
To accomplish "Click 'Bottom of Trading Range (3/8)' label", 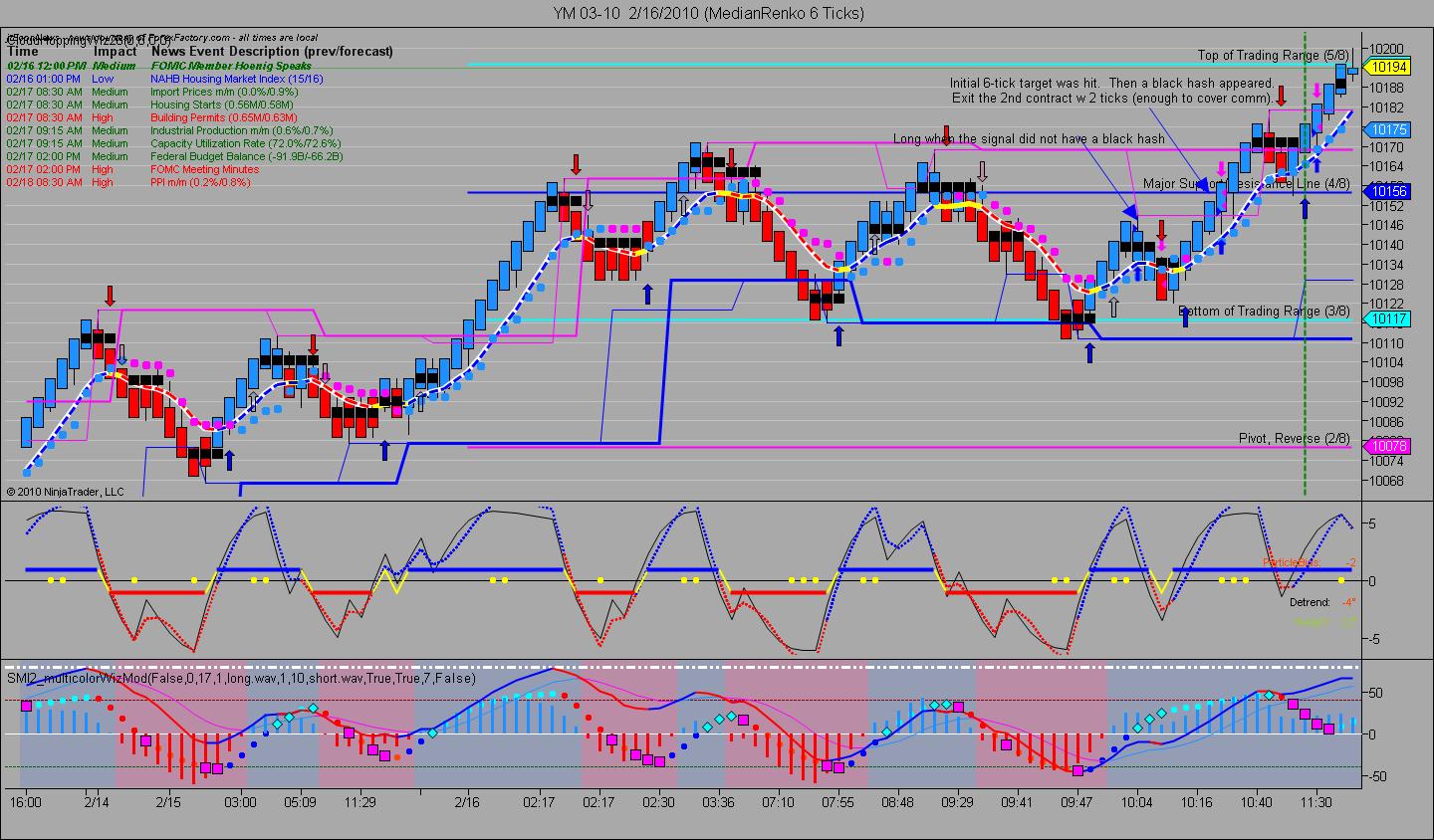I will click(x=1265, y=312).
